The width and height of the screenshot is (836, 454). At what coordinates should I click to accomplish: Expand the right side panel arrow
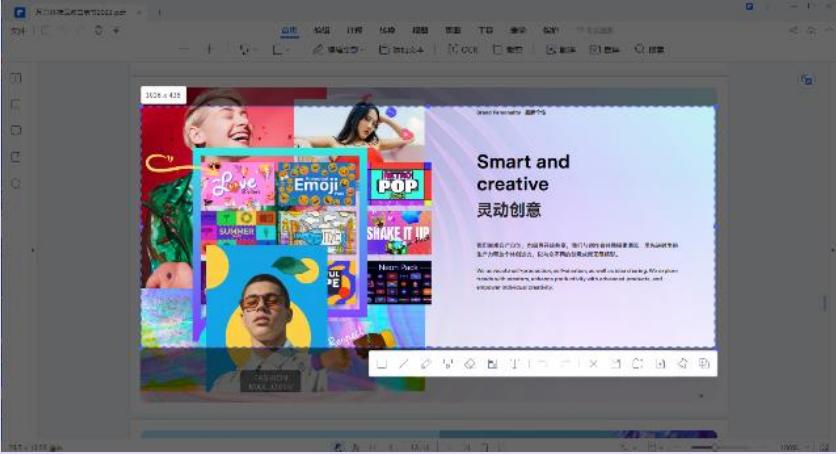[832, 250]
